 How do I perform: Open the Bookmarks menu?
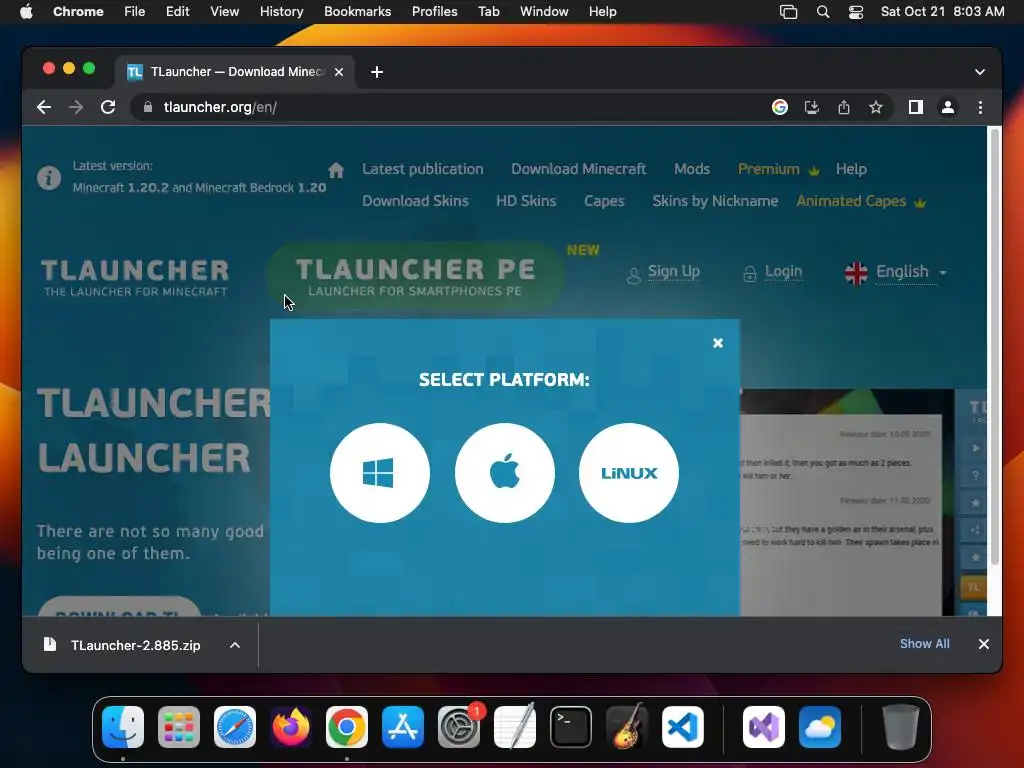(x=357, y=11)
